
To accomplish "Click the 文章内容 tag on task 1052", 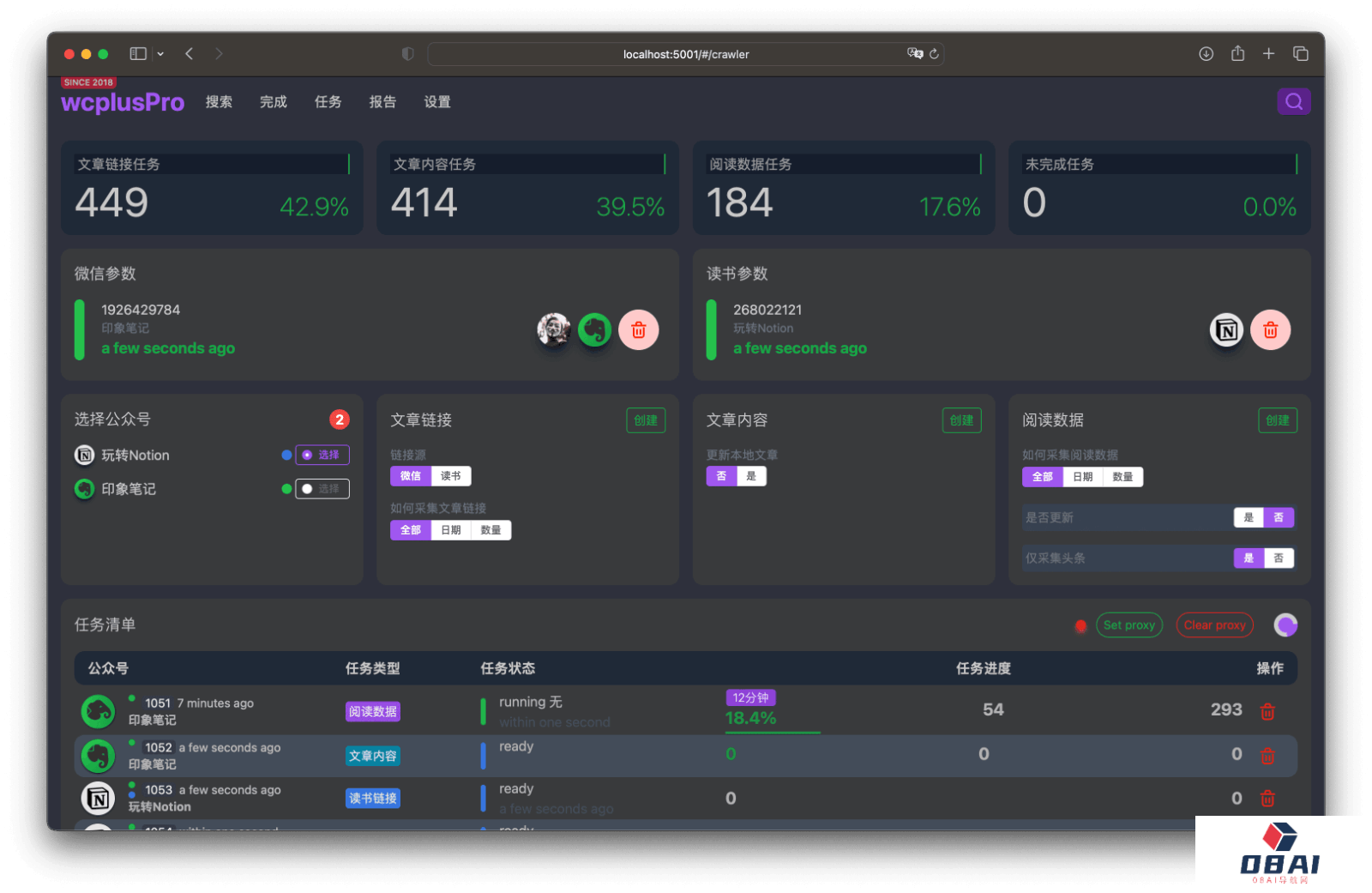I will (x=373, y=756).
